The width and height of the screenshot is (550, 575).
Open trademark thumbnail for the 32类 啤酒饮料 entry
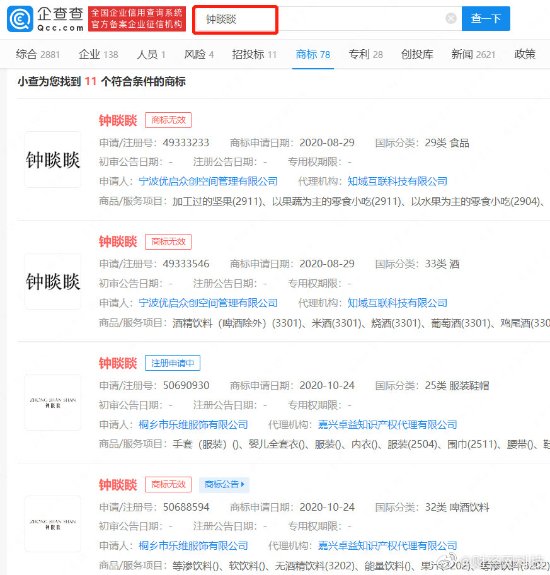click(53, 524)
